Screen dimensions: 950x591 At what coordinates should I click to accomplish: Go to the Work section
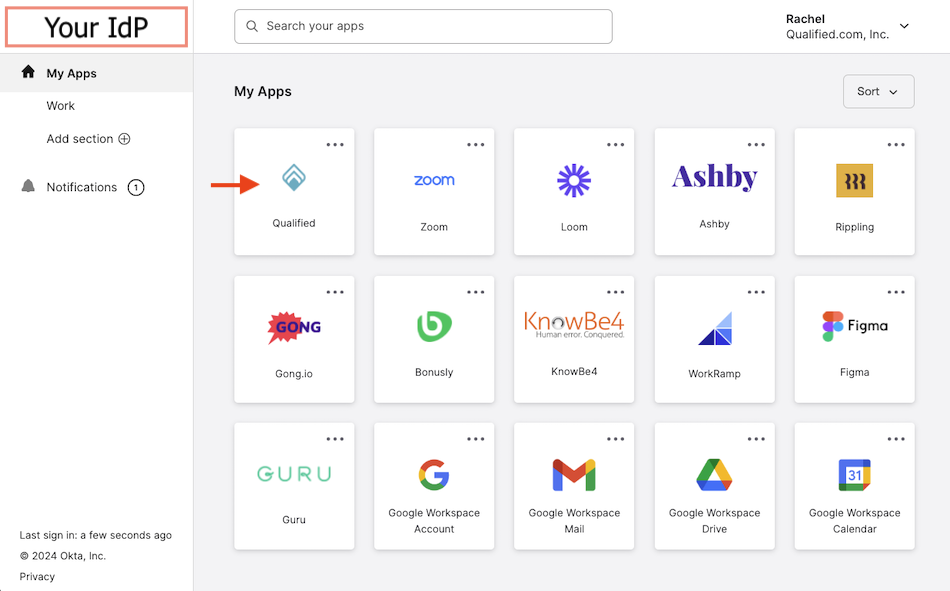(x=61, y=105)
